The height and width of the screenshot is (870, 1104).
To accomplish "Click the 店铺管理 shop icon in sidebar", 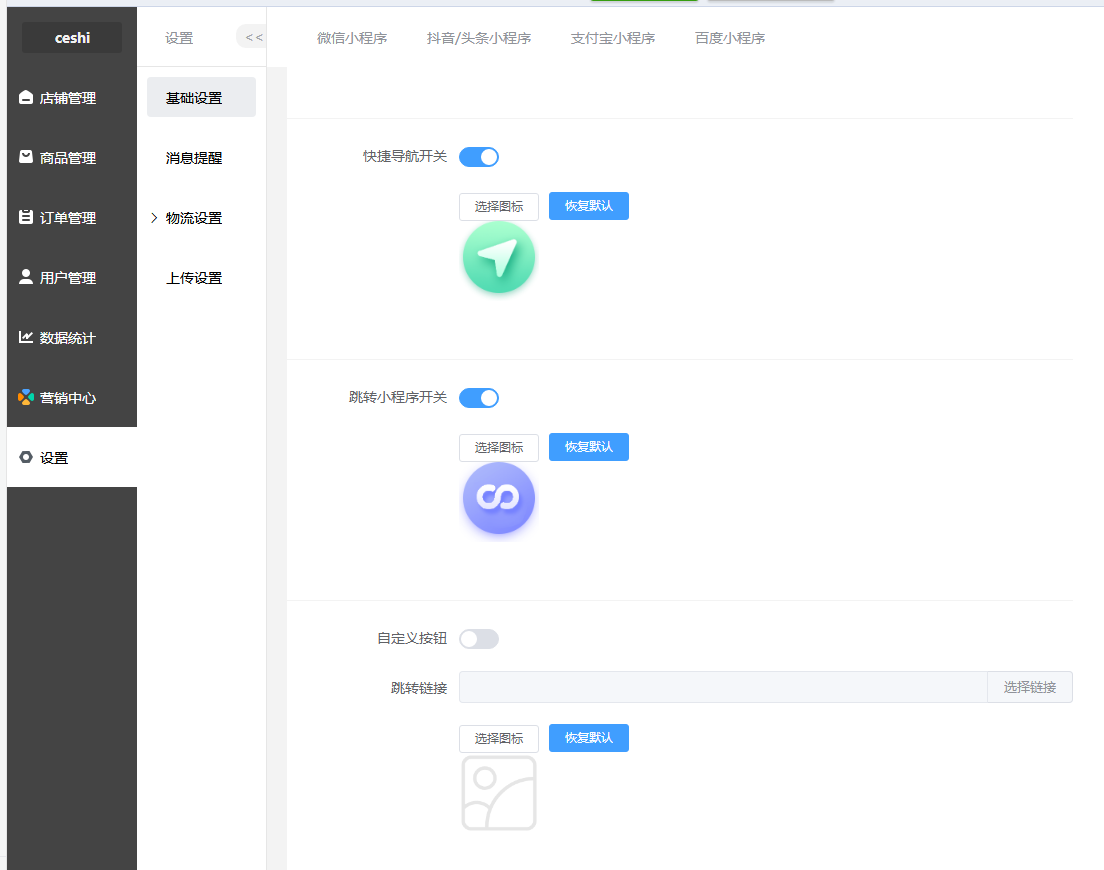I will click(x=26, y=98).
